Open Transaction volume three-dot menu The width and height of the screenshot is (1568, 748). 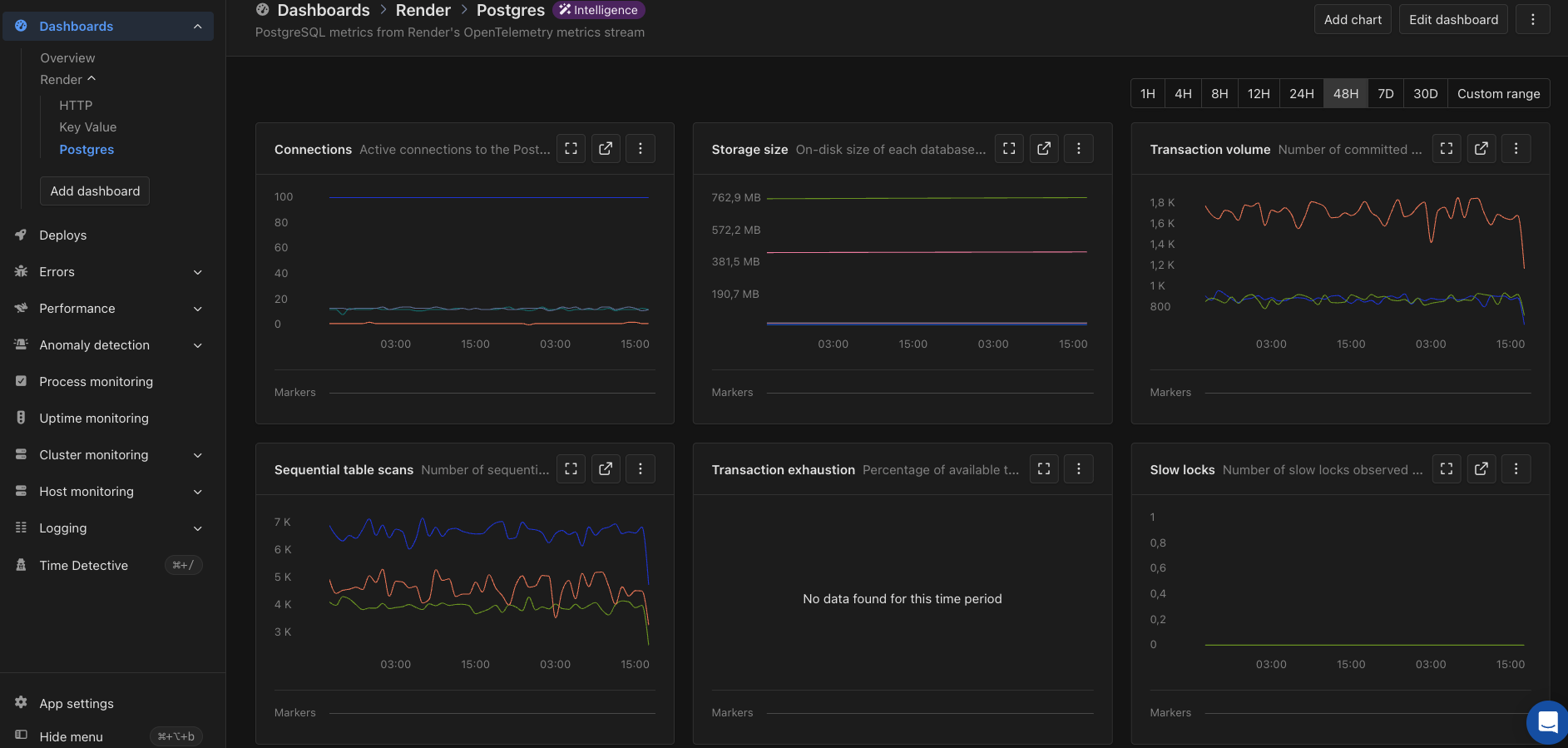1516,149
